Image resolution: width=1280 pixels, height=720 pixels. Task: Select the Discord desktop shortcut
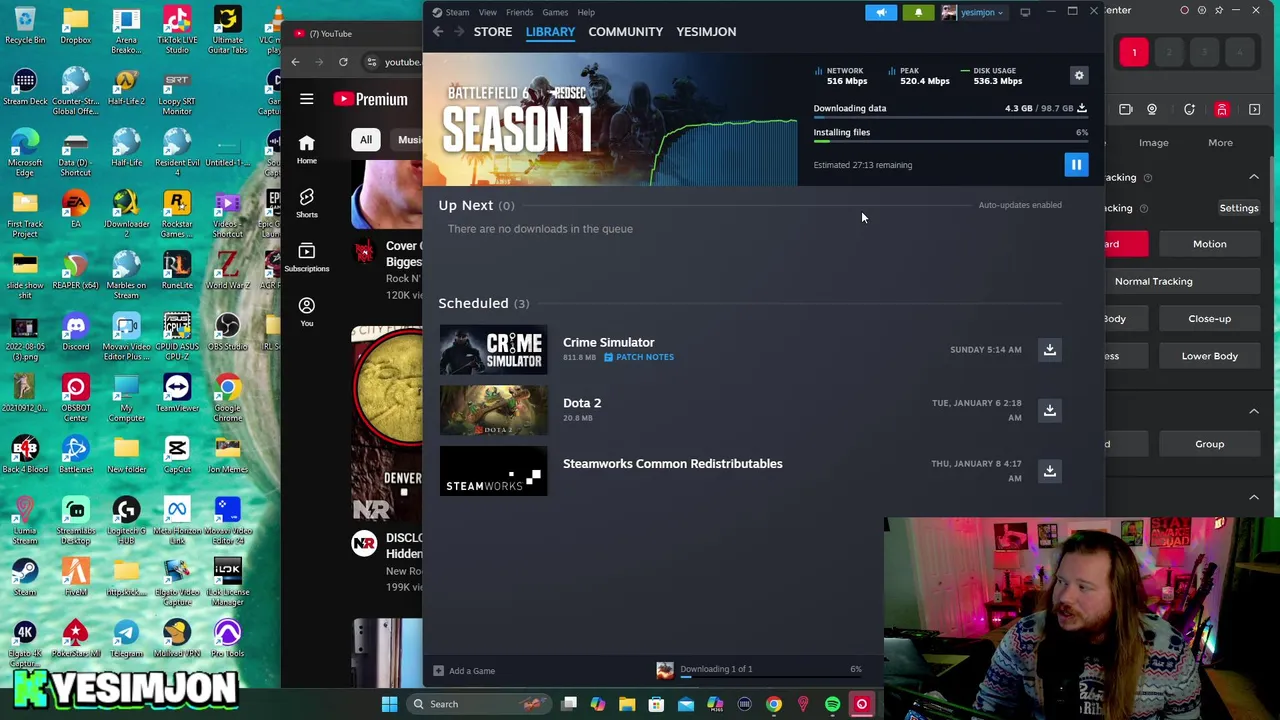tap(76, 333)
